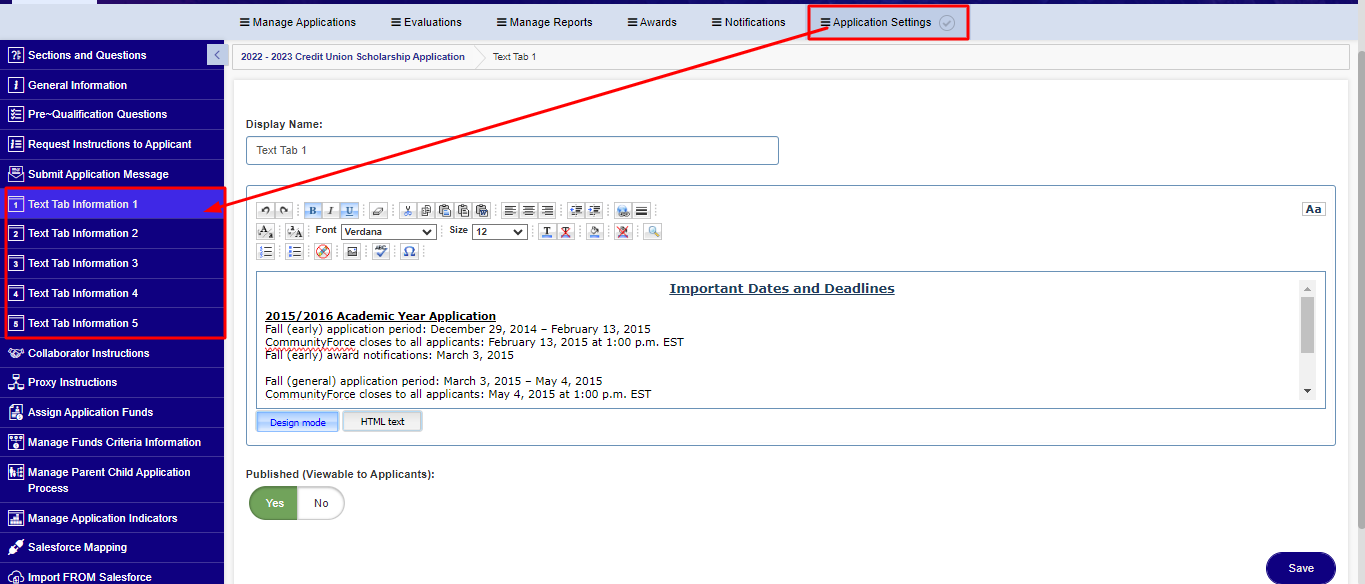The width and height of the screenshot is (1365, 584).
Task: Run spell check with the ABC icon
Action: click(x=381, y=251)
